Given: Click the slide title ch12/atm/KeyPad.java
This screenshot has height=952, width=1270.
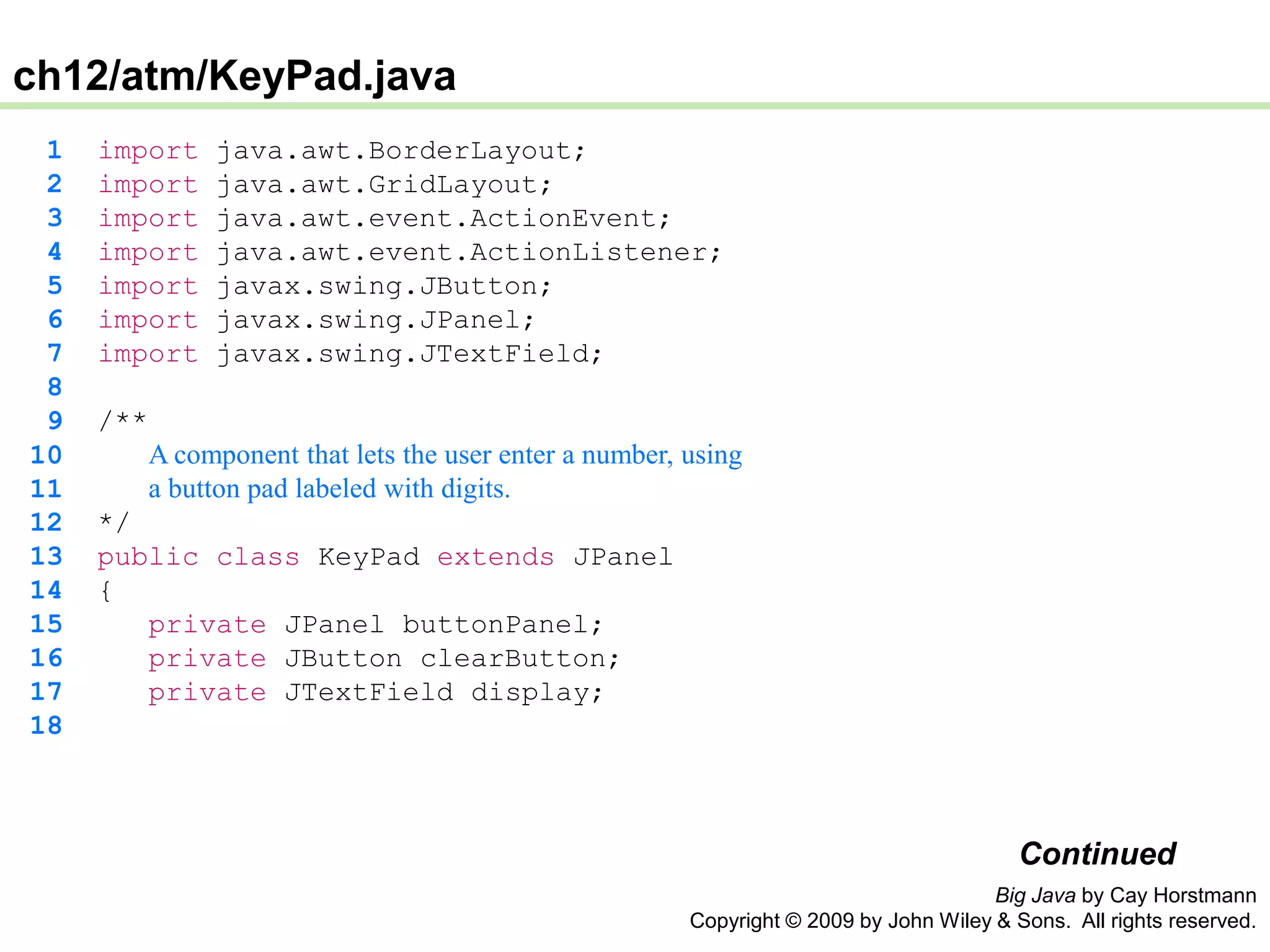Looking at the screenshot, I should click(x=234, y=77).
